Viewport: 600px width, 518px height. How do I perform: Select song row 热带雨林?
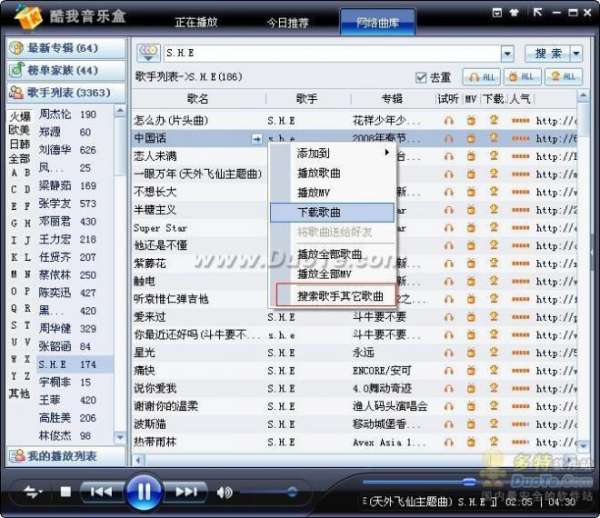click(354, 442)
